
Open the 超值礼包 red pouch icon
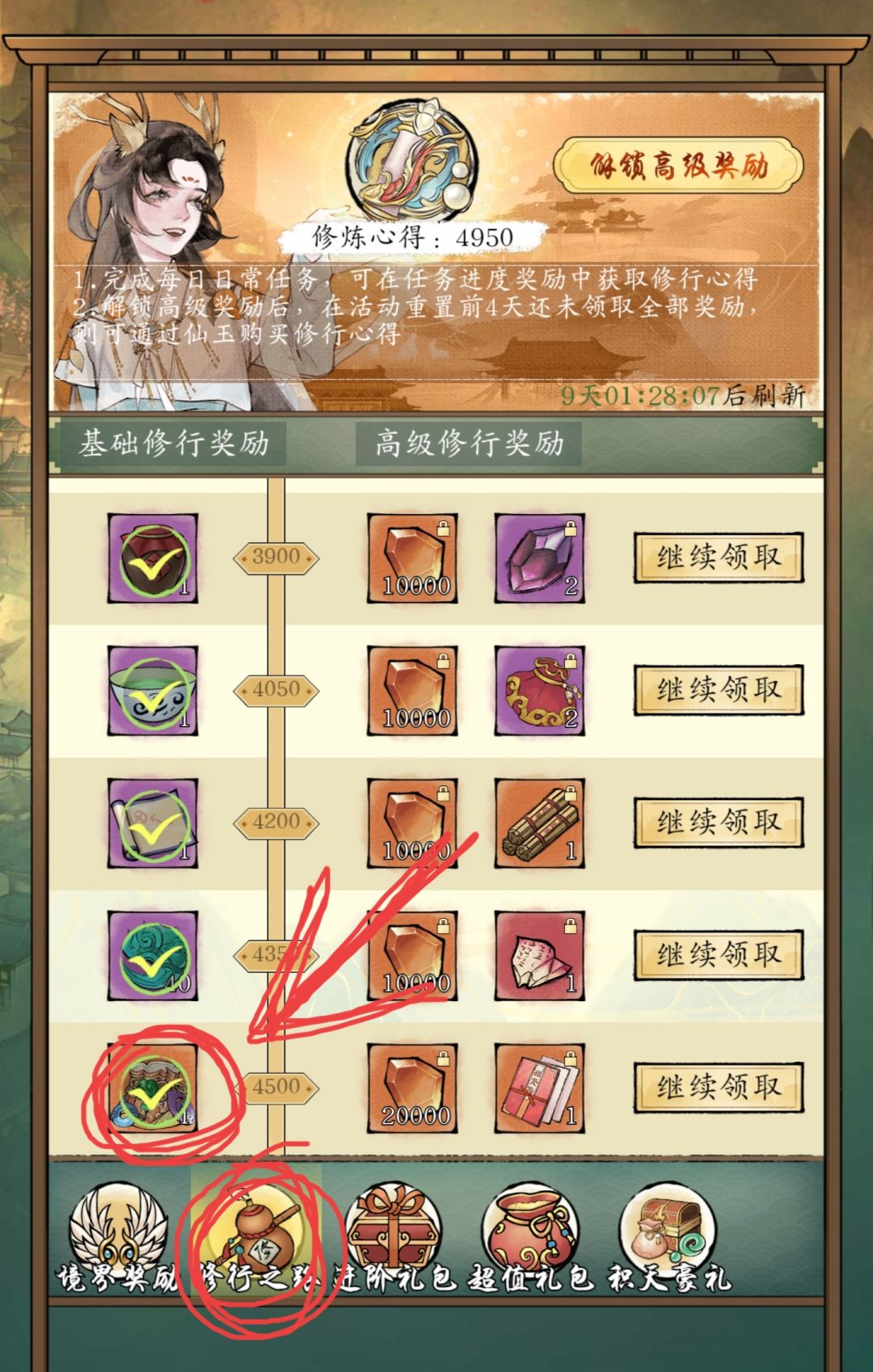point(531,1230)
